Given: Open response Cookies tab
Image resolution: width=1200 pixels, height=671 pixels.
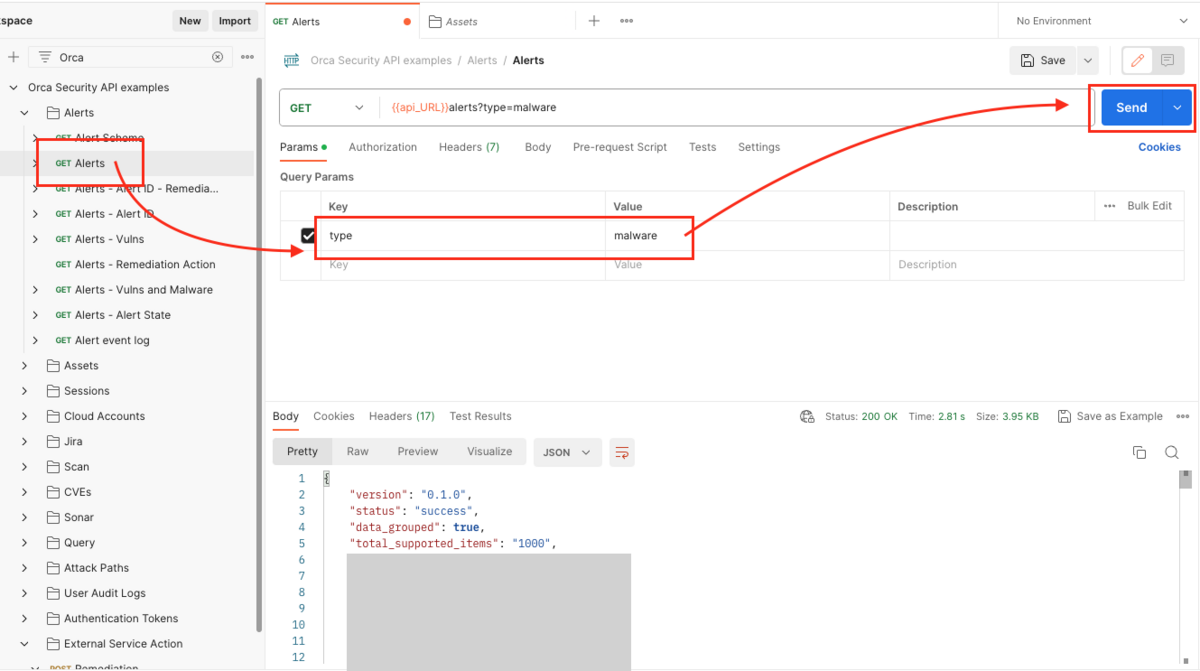Looking at the screenshot, I should coord(334,417).
